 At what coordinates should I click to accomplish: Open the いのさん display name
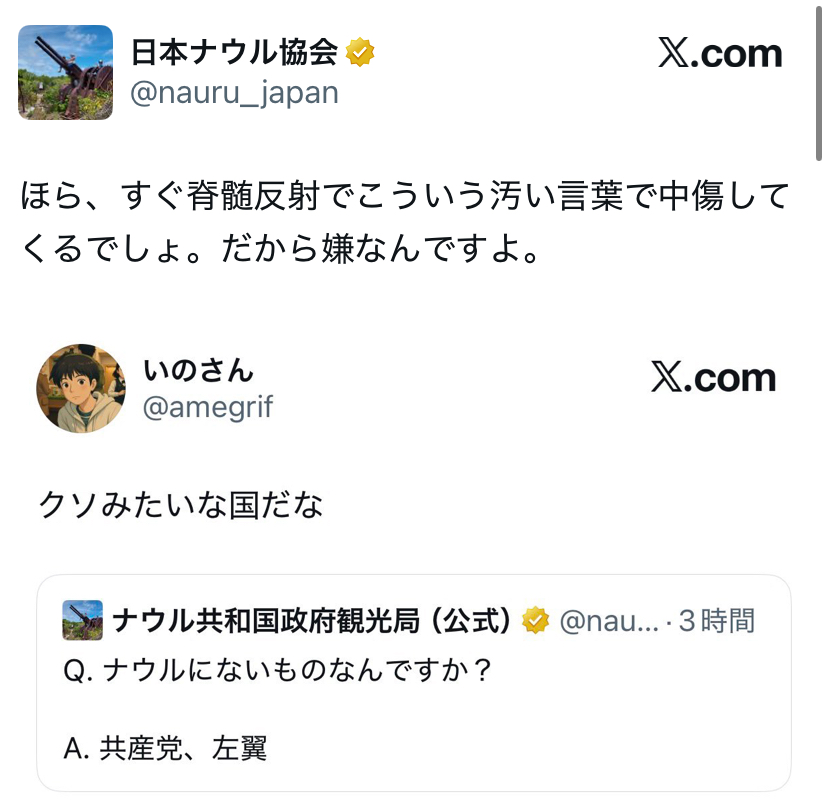[198, 371]
